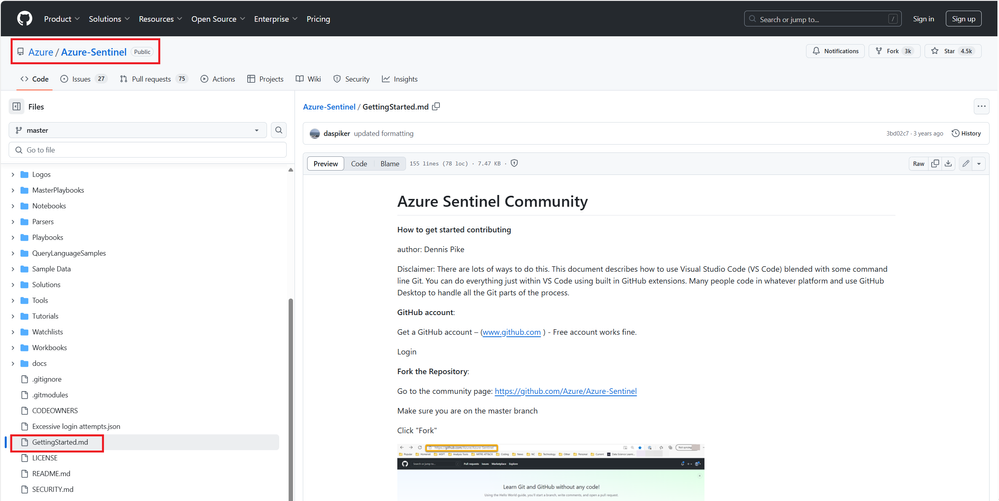
Task: Switch file view to Code
Action: click(358, 163)
